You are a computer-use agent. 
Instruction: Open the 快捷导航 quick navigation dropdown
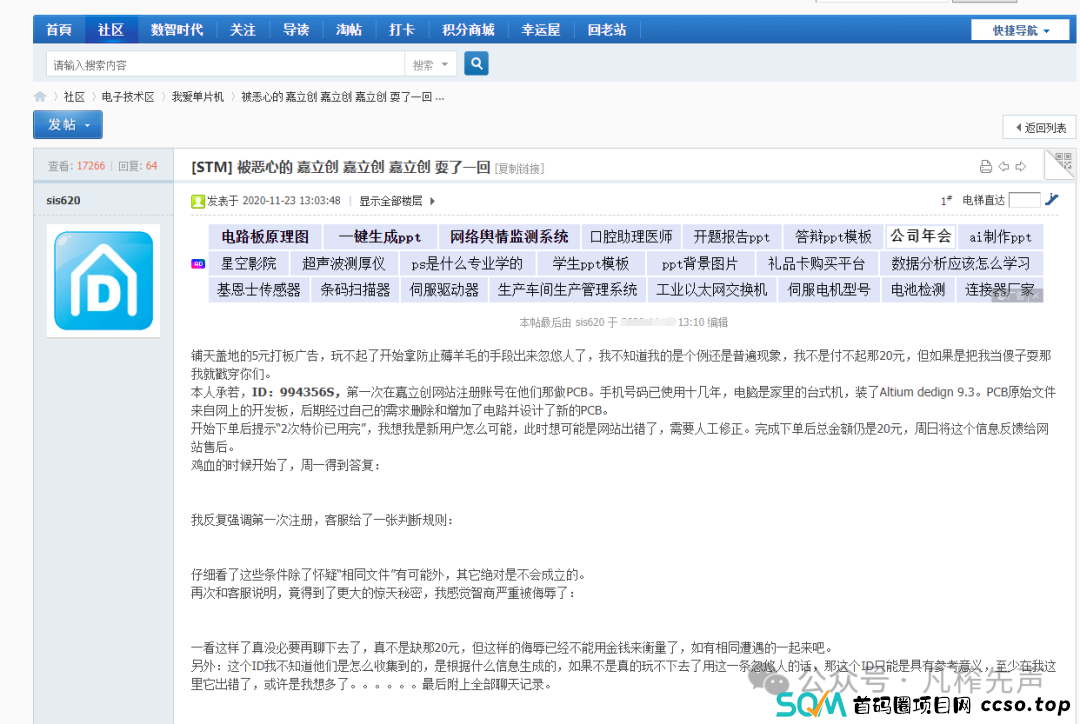1020,30
